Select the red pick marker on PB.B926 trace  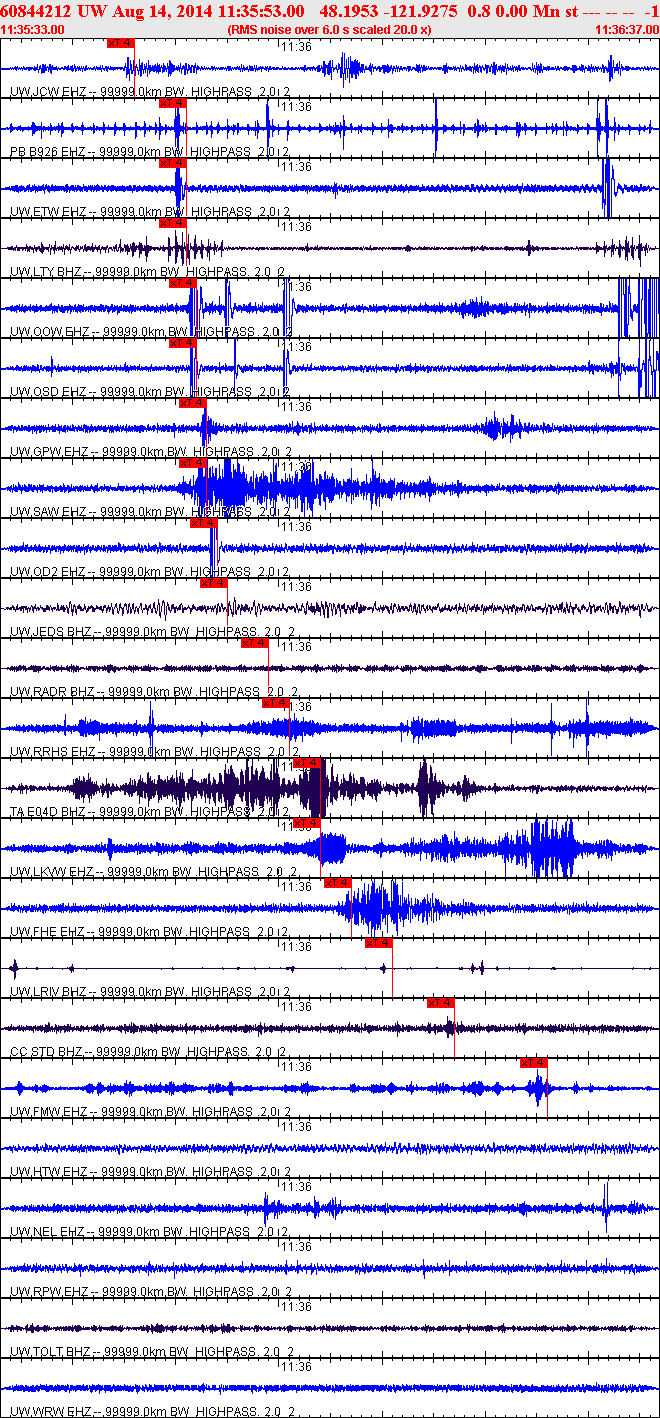[x=172, y=103]
